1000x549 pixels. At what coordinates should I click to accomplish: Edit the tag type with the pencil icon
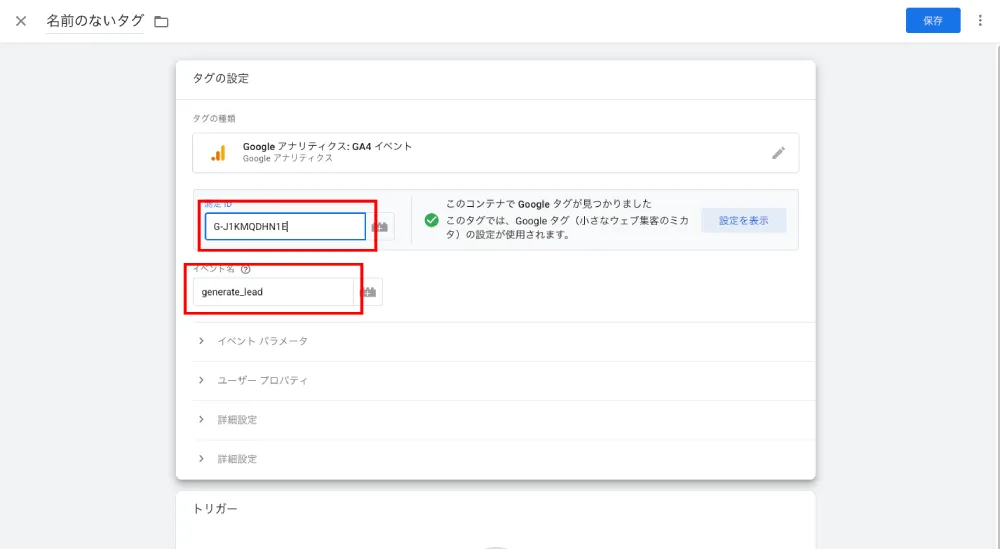pos(778,152)
